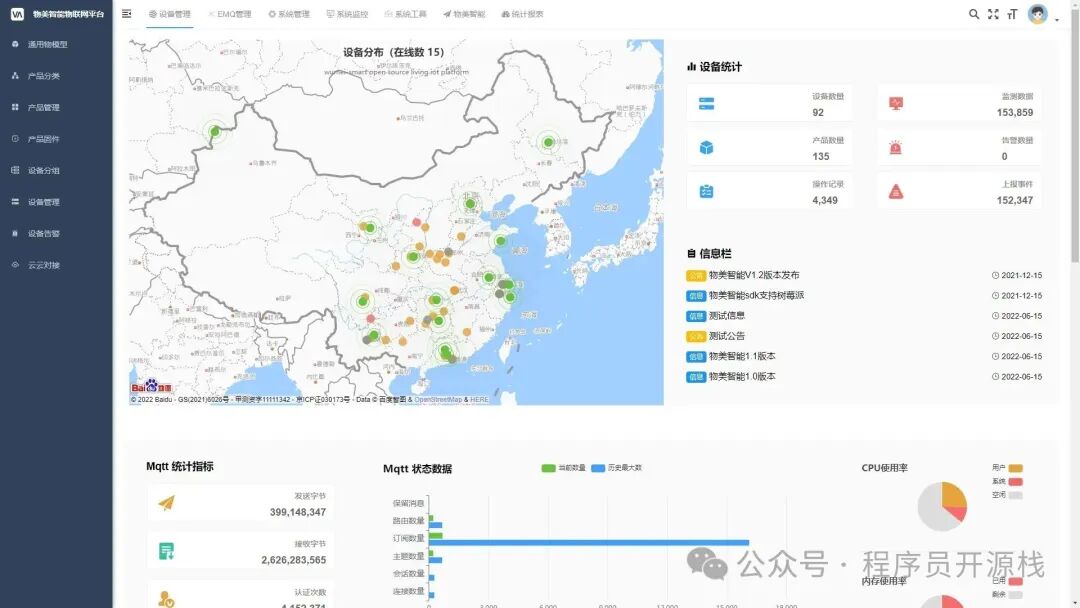Open the 物美智能sdk支持树莓派 info item

pos(756,296)
